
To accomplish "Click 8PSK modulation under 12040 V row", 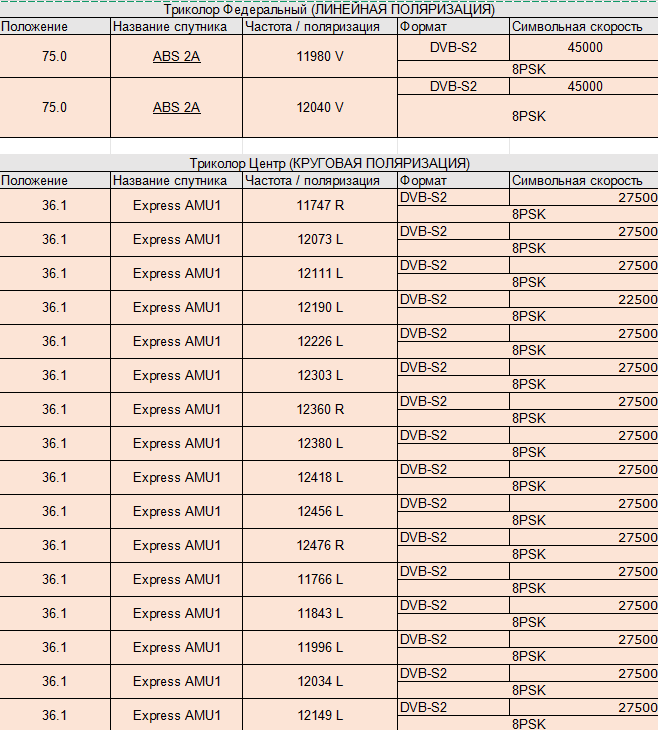I will pos(528,116).
